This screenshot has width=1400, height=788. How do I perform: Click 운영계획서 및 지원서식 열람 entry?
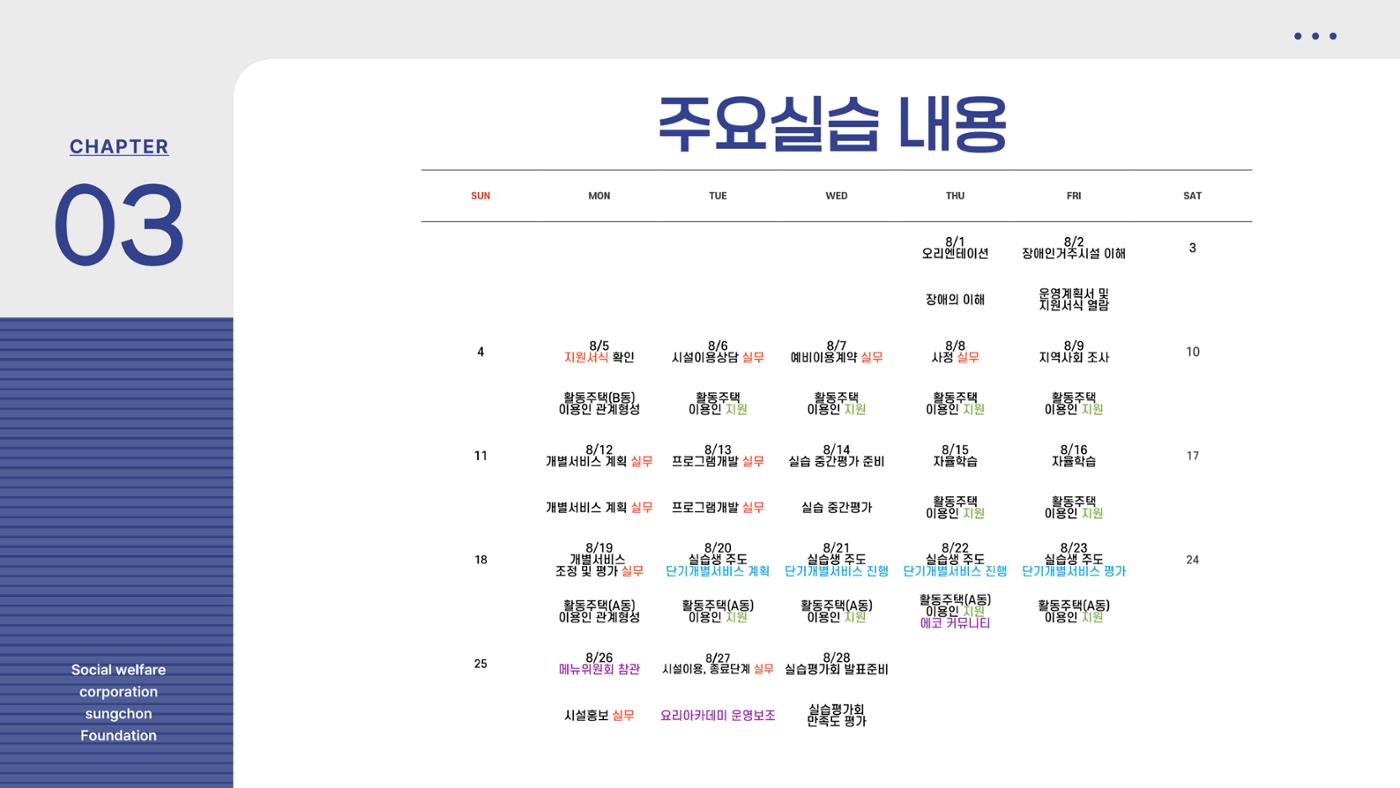(x=1074, y=299)
